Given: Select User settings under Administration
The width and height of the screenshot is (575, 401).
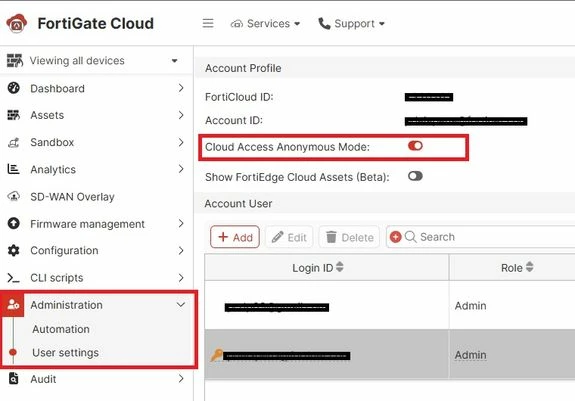Looking at the screenshot, I should pyautogui.click(x=65, y=353).
